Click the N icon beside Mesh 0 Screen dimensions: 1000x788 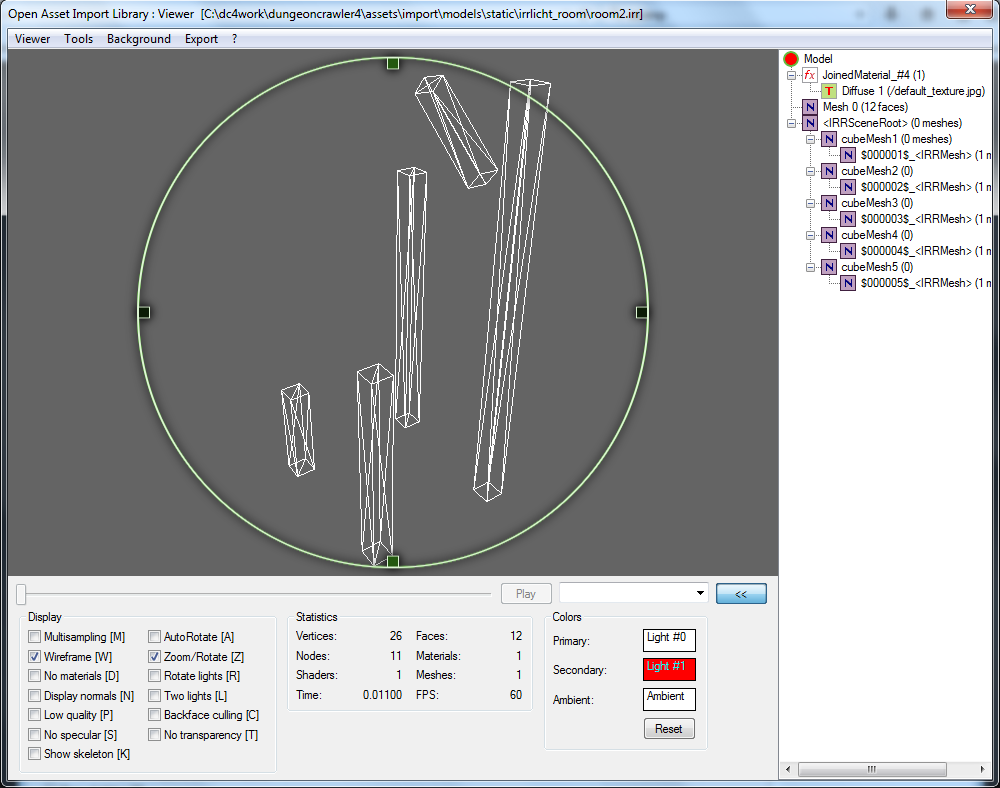coord(810,107)
